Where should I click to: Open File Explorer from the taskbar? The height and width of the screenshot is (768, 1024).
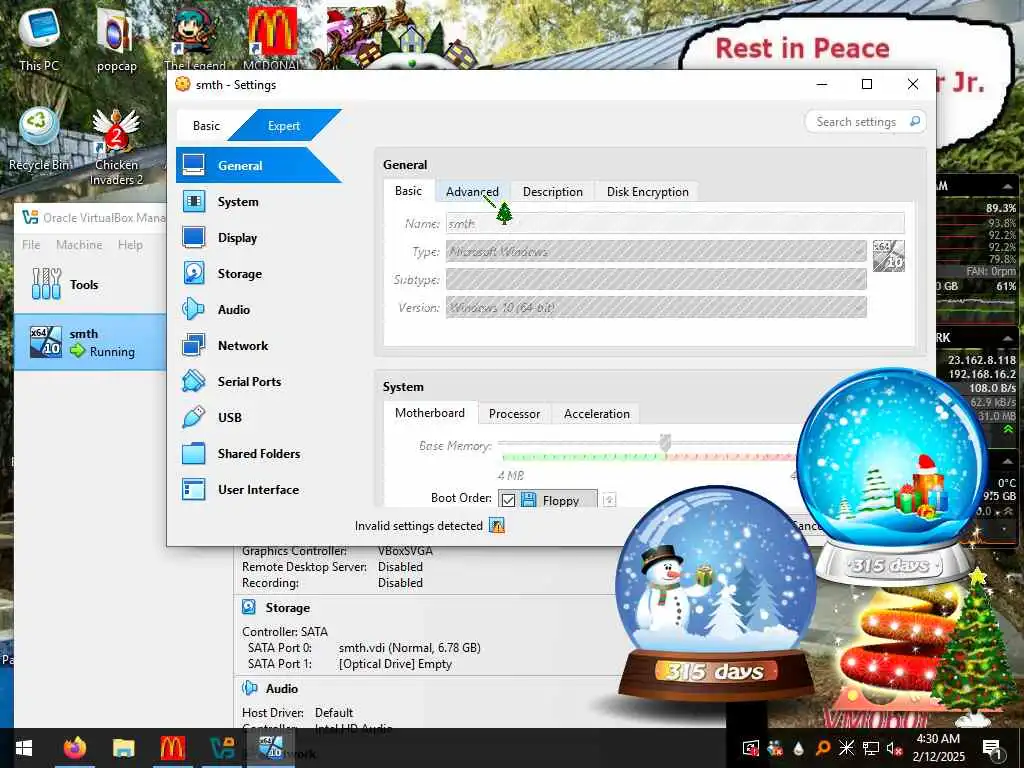coord(123,748)
